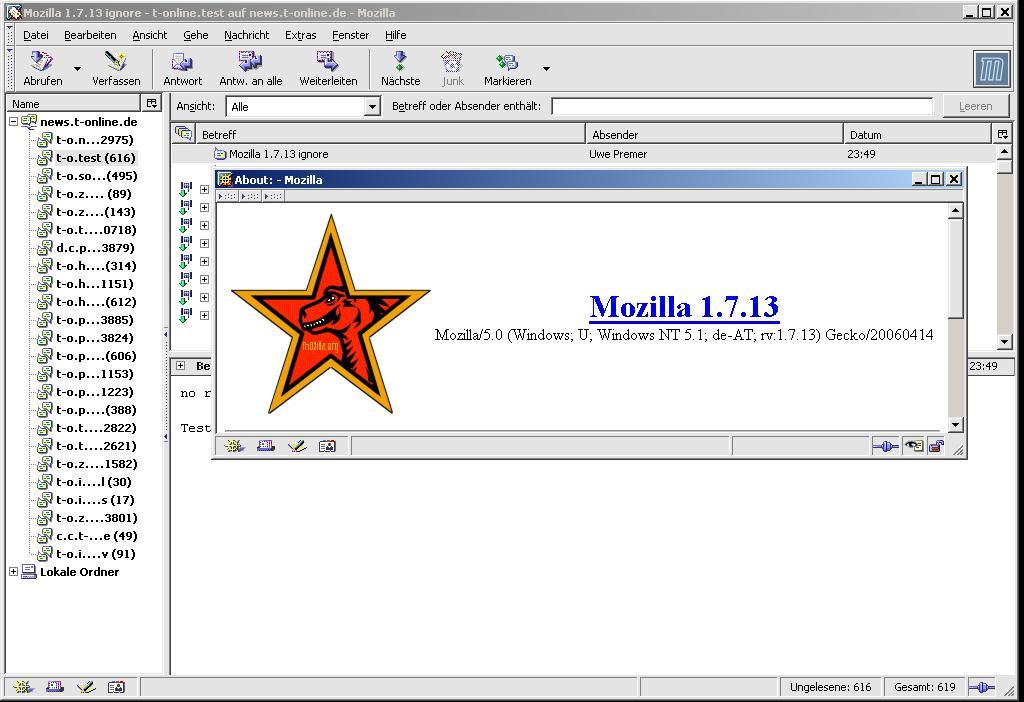The image size is (1024, 702).
Task: Toggle thread view icon in Betreff header
Action: 183,134
